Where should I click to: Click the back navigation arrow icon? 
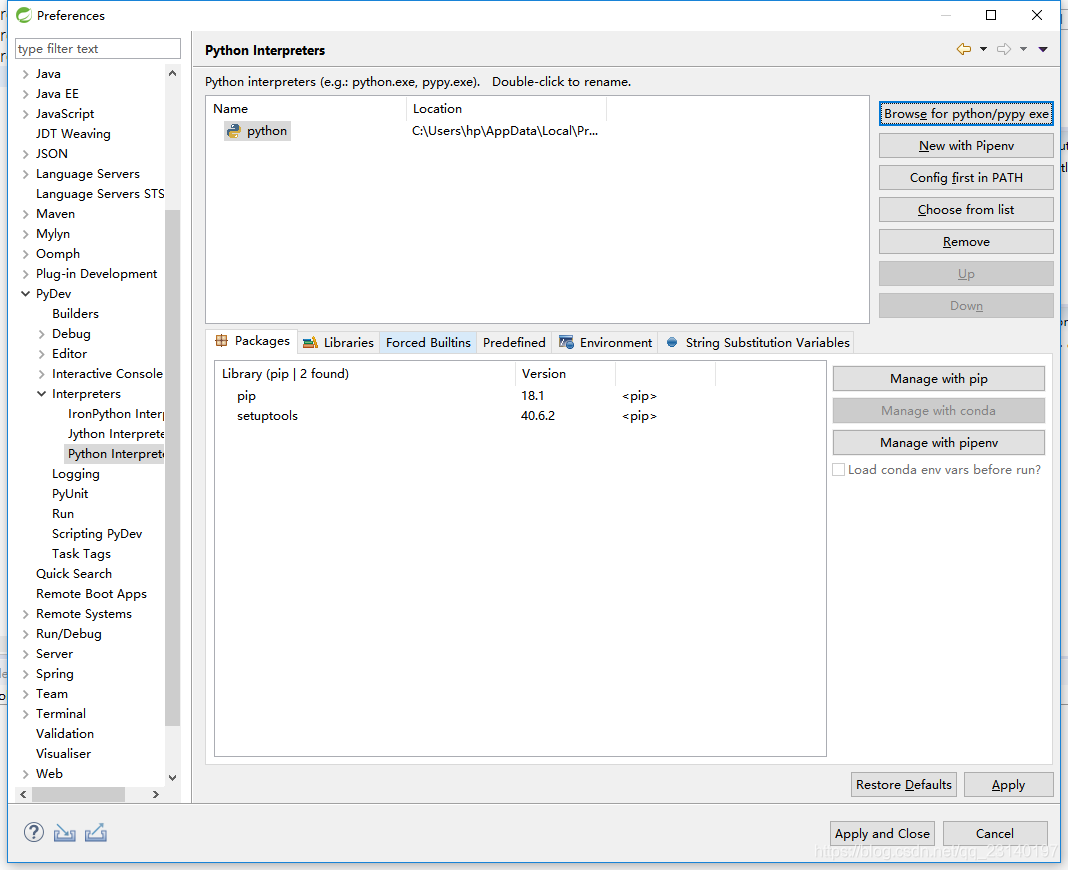[963, 49]
